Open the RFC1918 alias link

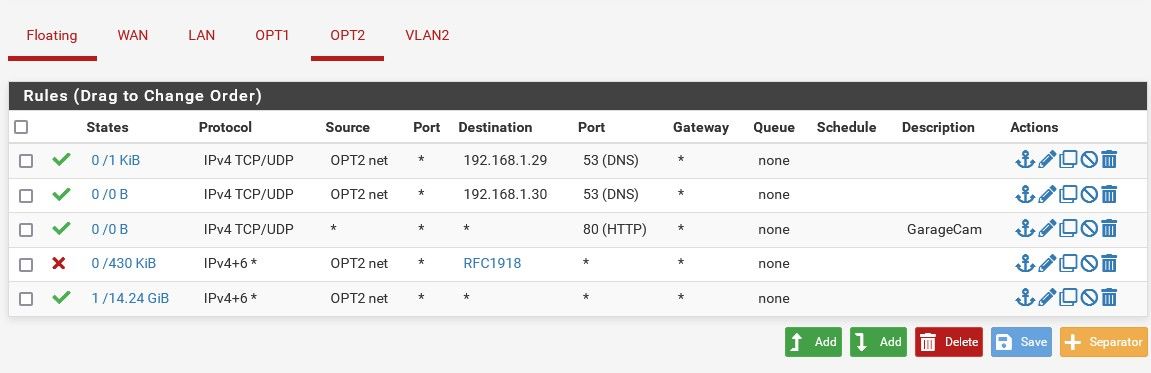492,264
